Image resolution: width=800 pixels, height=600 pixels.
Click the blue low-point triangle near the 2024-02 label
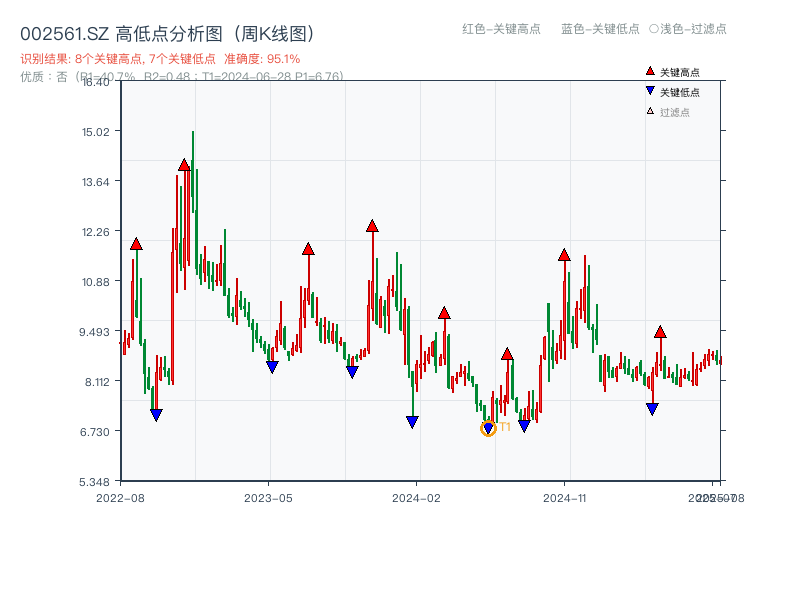click(x=412, y=423)
